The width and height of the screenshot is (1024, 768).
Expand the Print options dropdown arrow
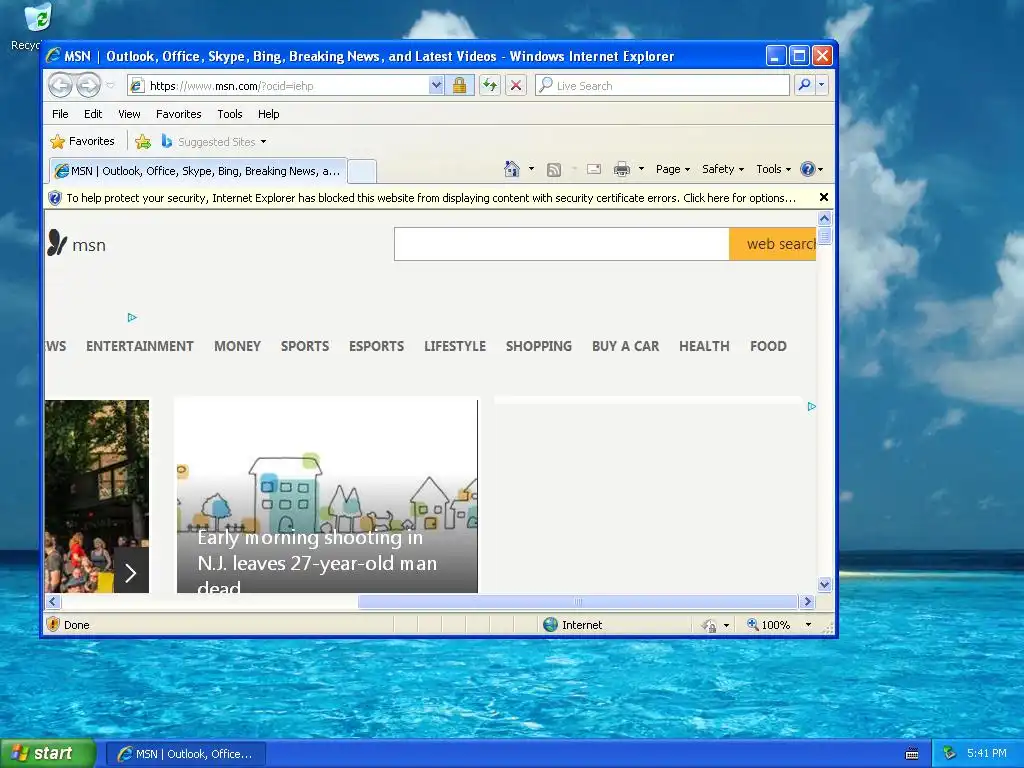pos(641,169)
